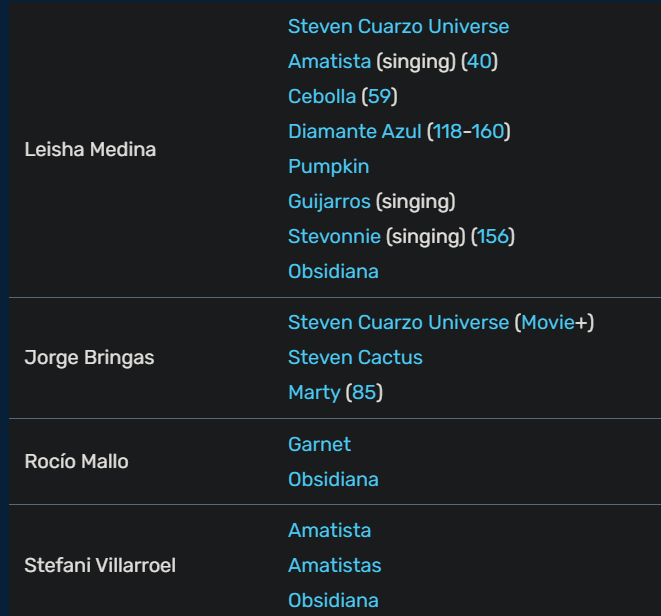The height and width of the screenshot is (616, 661).
Task: Open Obsidiana link in Leisha Medina row
Action: tap(333, 272)
